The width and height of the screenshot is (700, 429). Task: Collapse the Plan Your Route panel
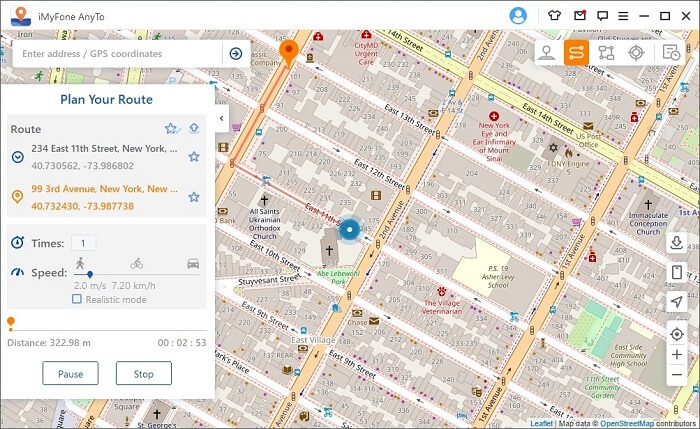pyautogui.click(x=222, y=118)
